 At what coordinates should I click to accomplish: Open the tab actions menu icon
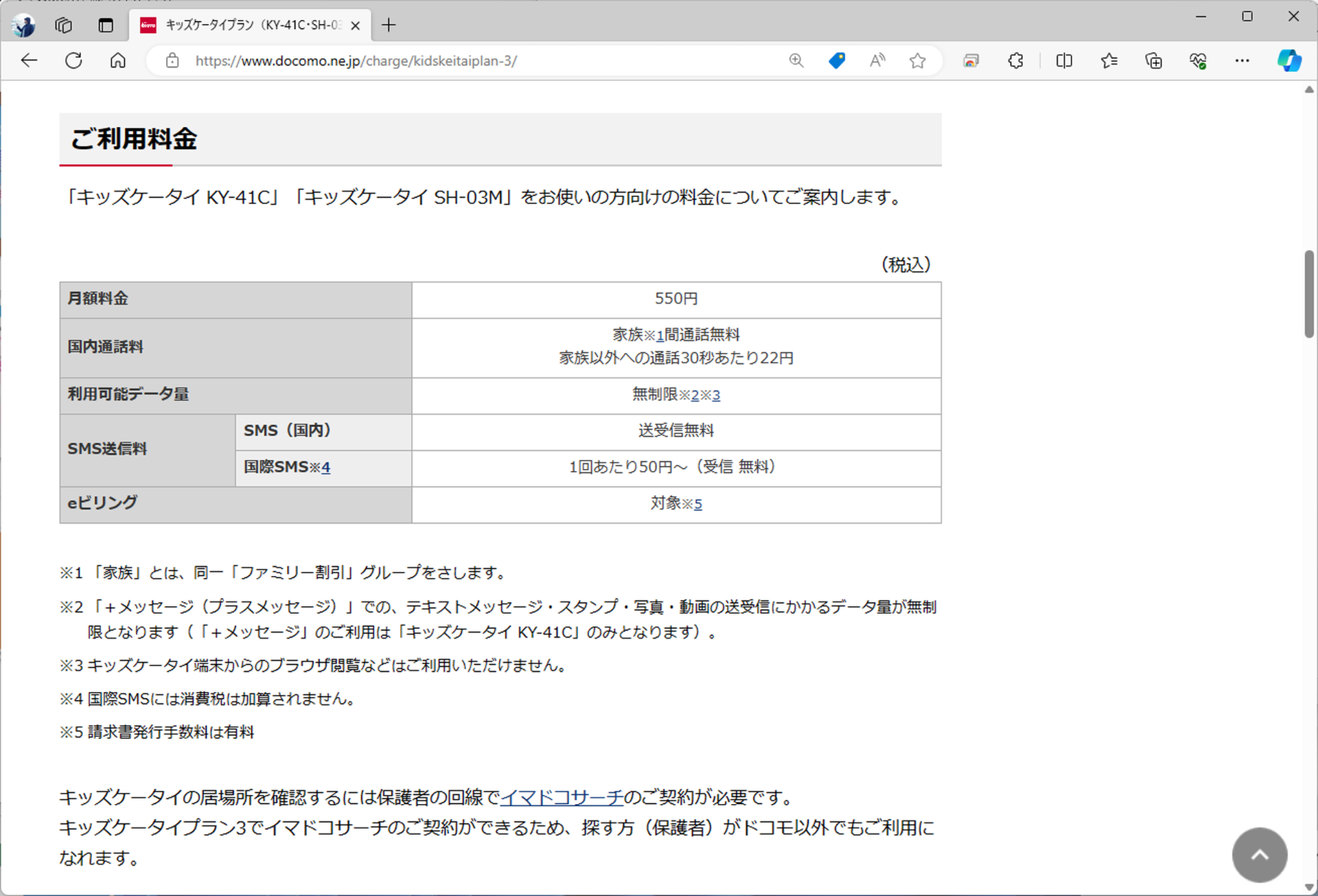coord(106,25)
